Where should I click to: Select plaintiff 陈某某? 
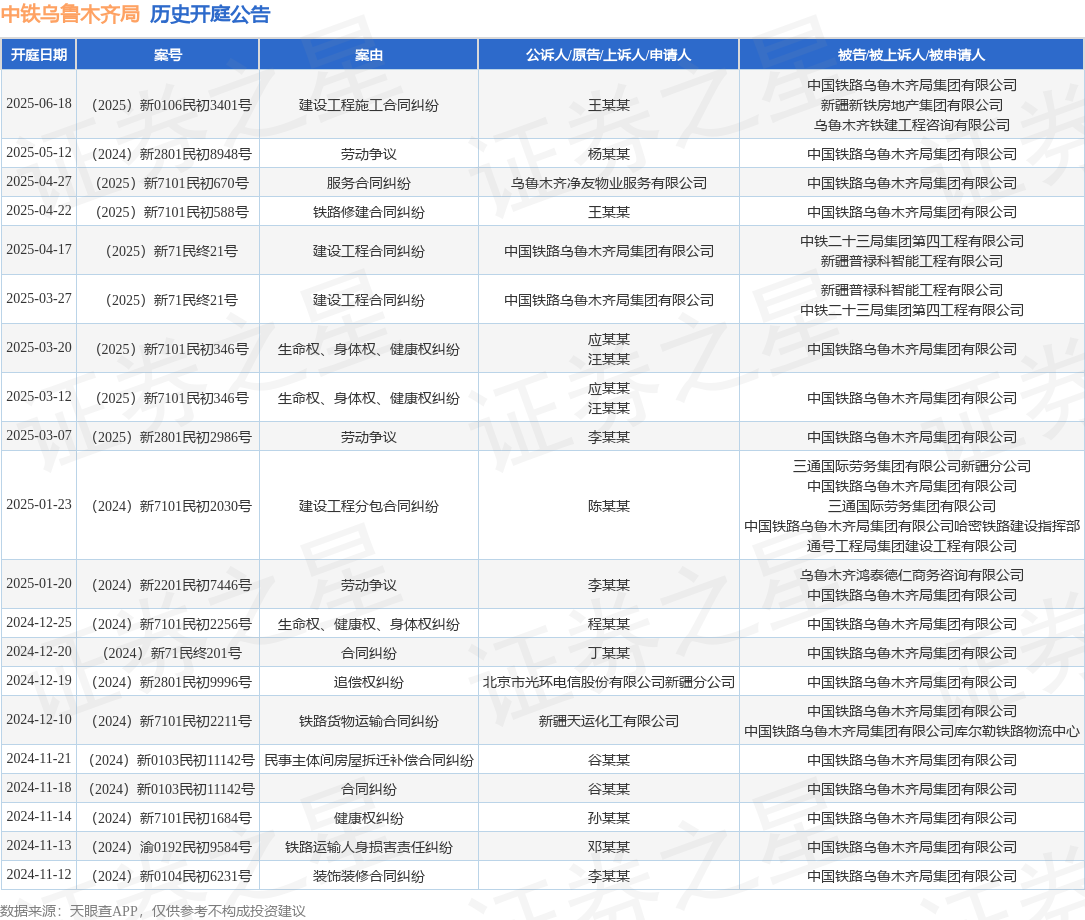609,506
